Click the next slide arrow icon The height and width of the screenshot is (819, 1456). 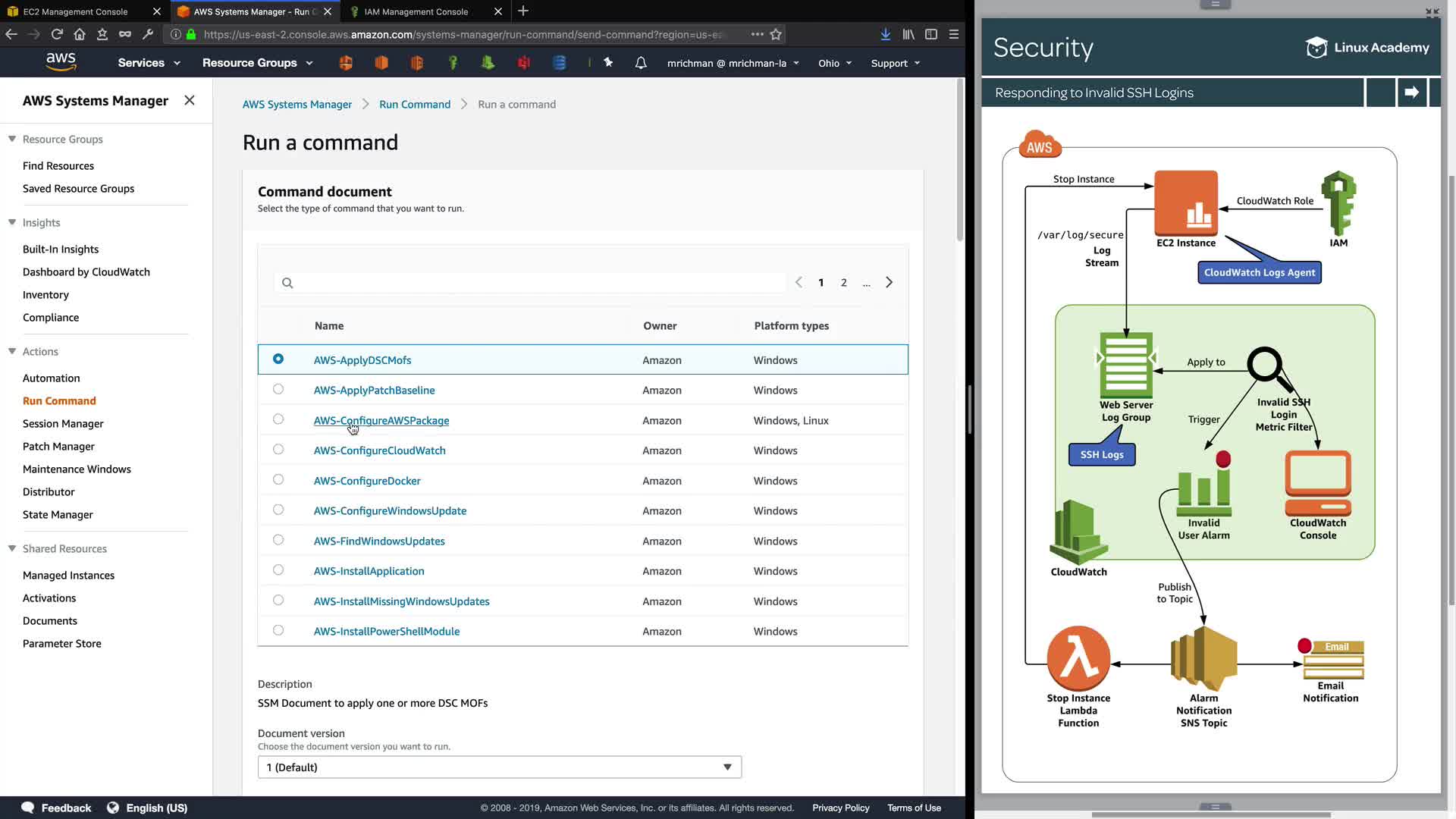click(1411, 93)
